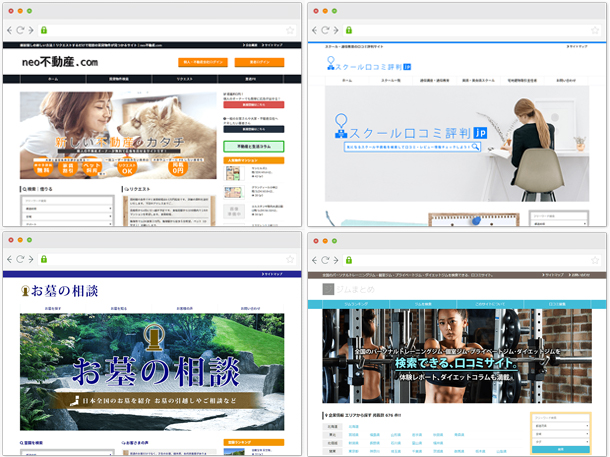Open リクエスト tab on neo不動産.com navbar
This screenshot has height=457, width=610.
185,79
